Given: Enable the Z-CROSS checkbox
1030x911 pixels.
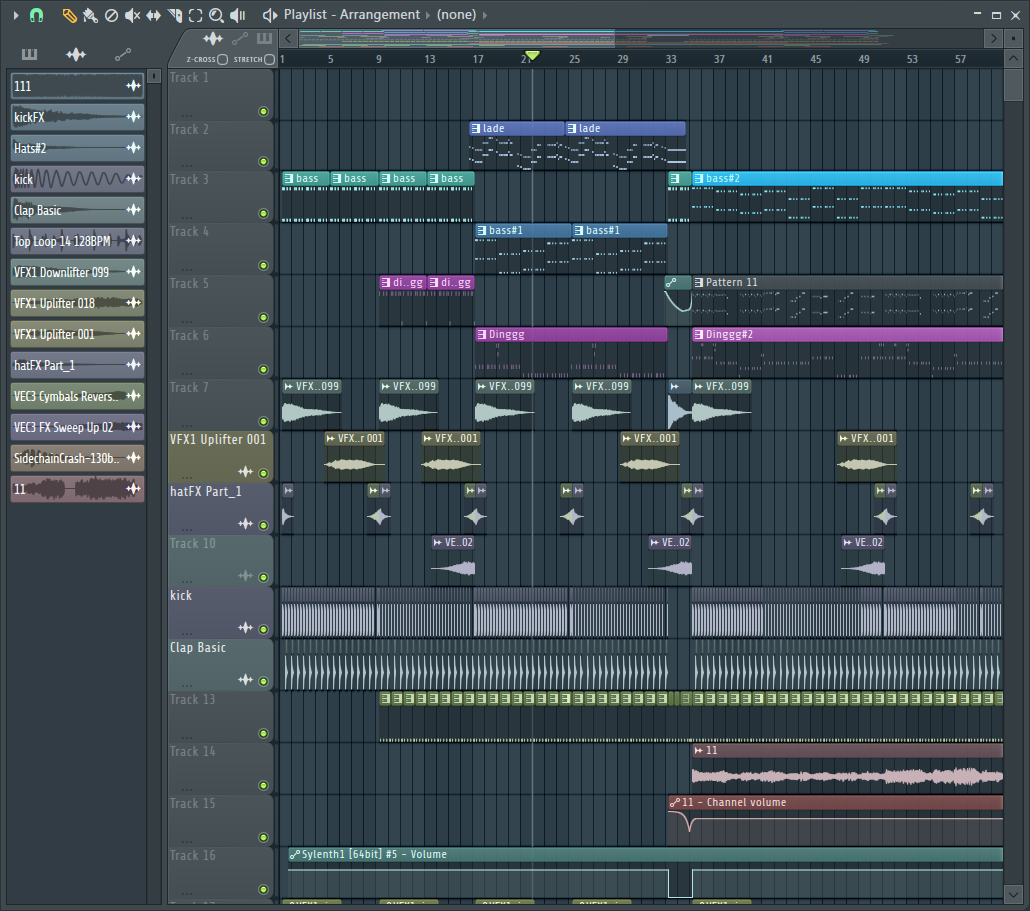Looking at the screenshot, I should pyautogui.click(x=222, y=59).
